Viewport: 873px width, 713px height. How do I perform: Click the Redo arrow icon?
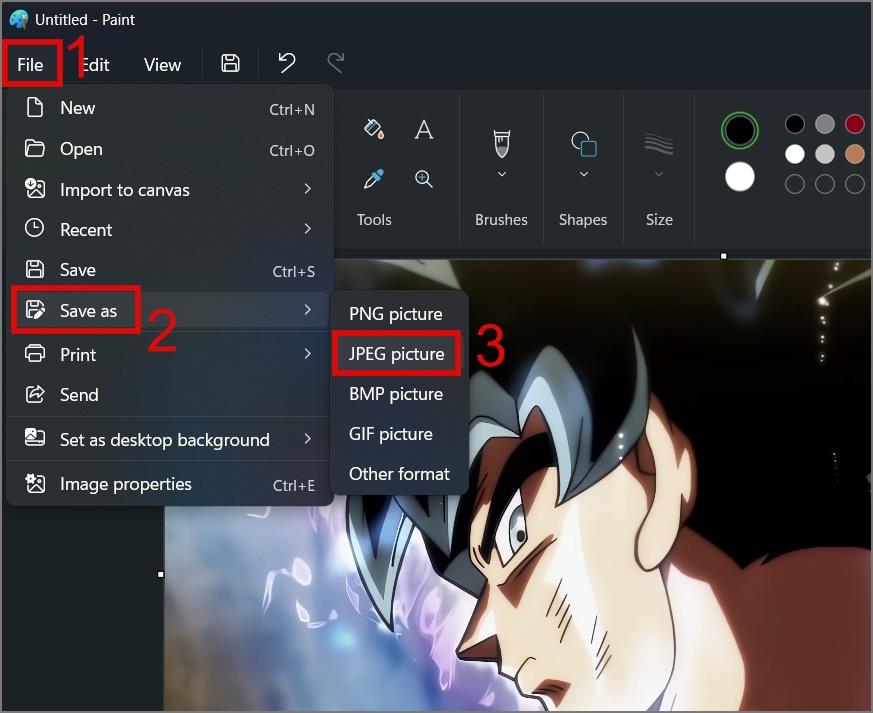[336, 63]
